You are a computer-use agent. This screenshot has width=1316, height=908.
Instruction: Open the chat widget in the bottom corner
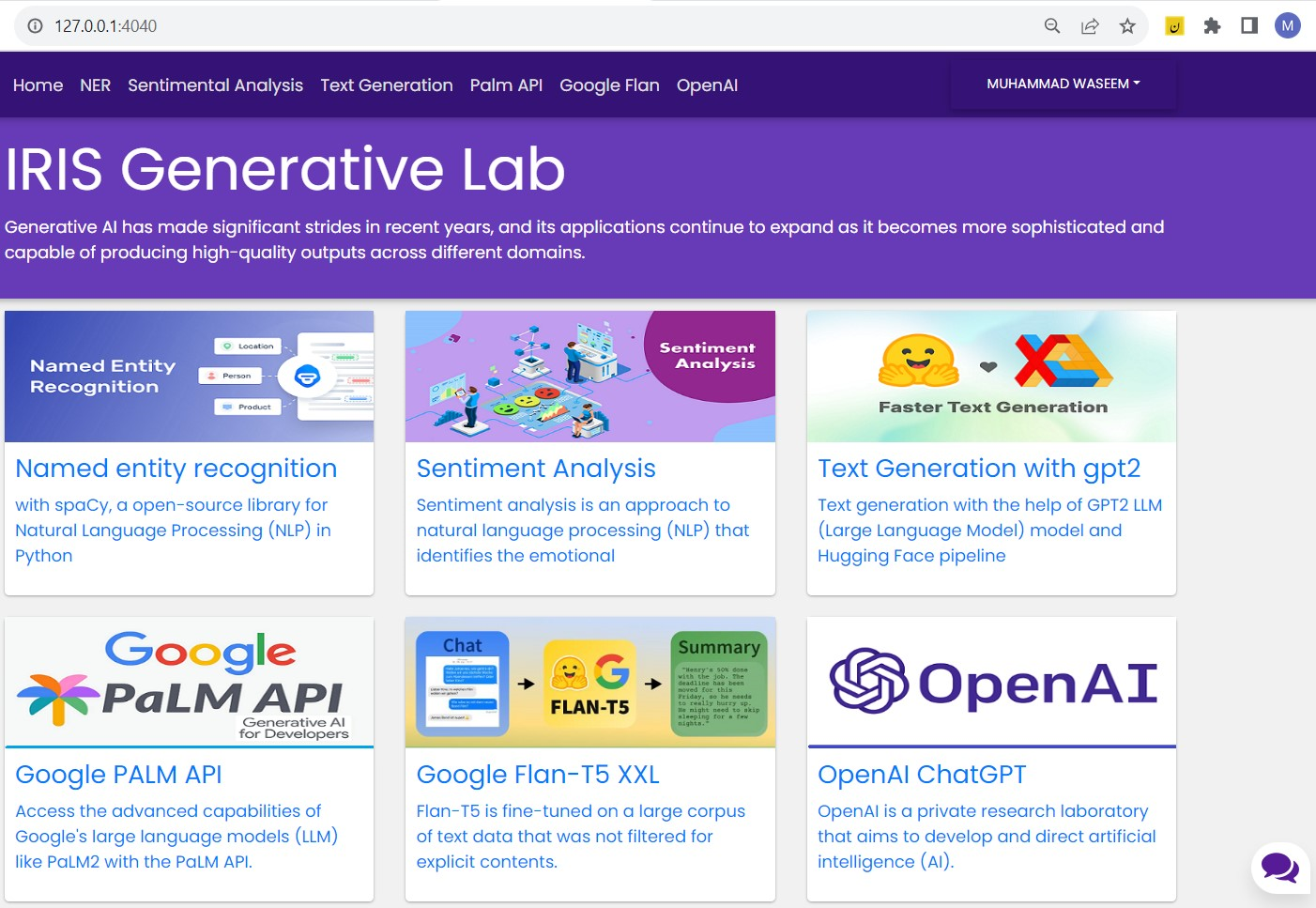(1280, 868)
